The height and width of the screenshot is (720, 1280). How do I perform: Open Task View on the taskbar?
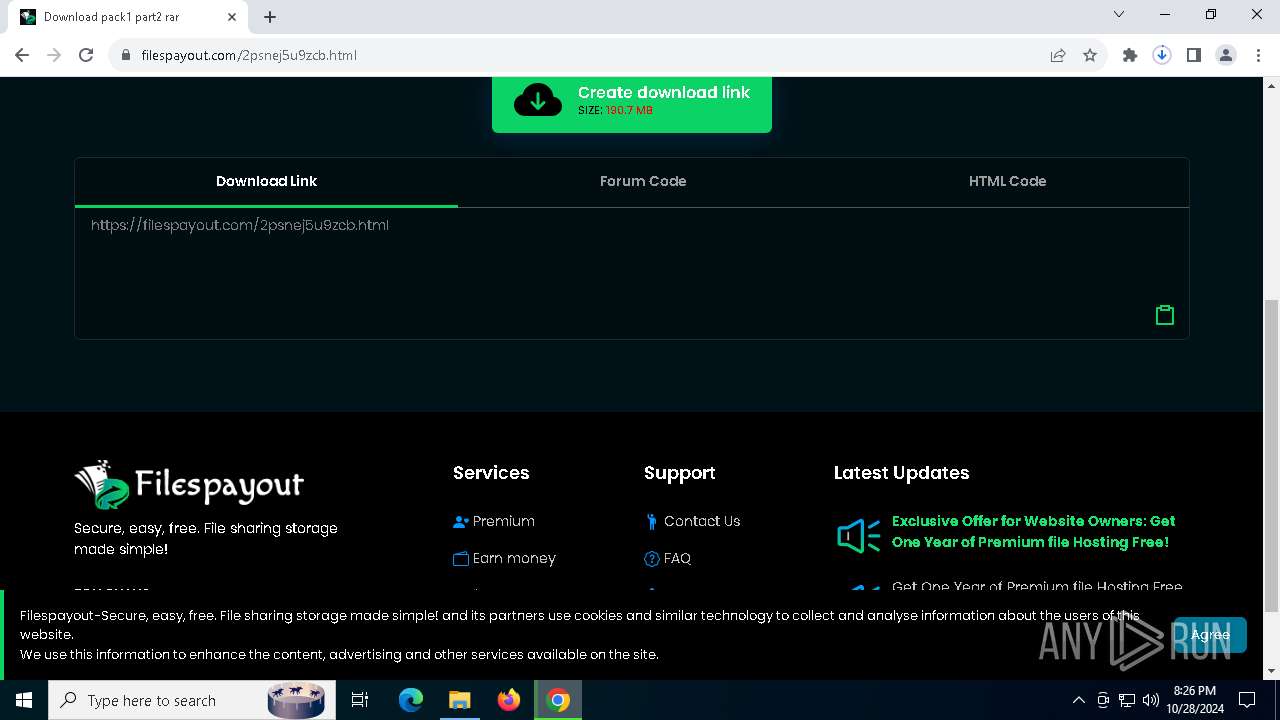pyautogui.click(x=360, y=700)
